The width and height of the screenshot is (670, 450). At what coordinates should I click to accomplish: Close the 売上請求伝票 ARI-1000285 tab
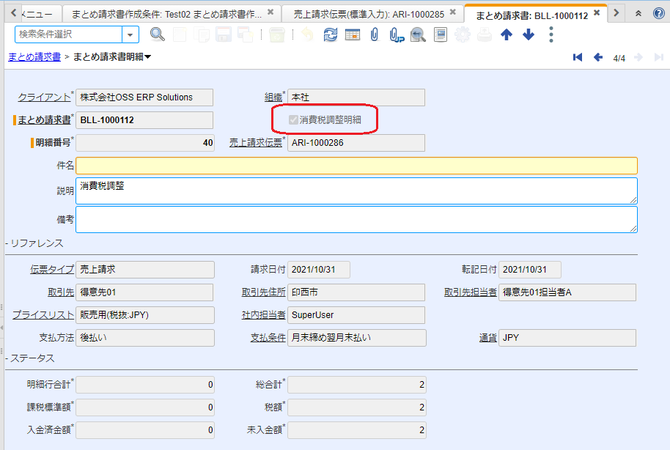pyautogui.click(x=453, y=12)
